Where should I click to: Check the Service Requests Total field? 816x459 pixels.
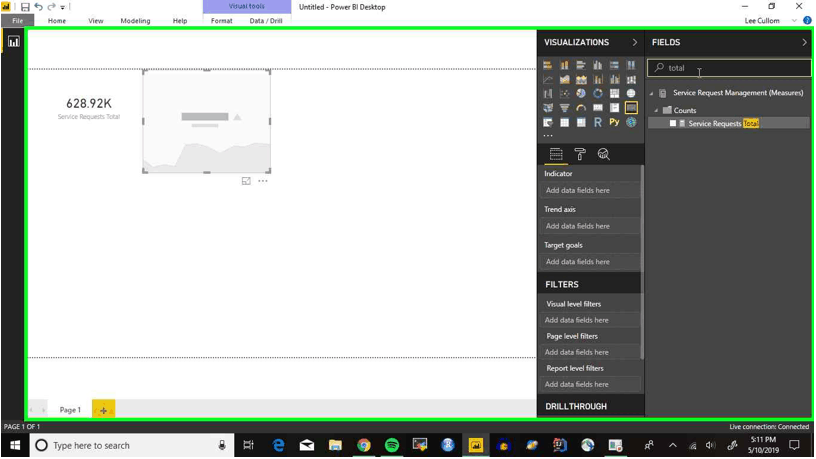[672, 123]
